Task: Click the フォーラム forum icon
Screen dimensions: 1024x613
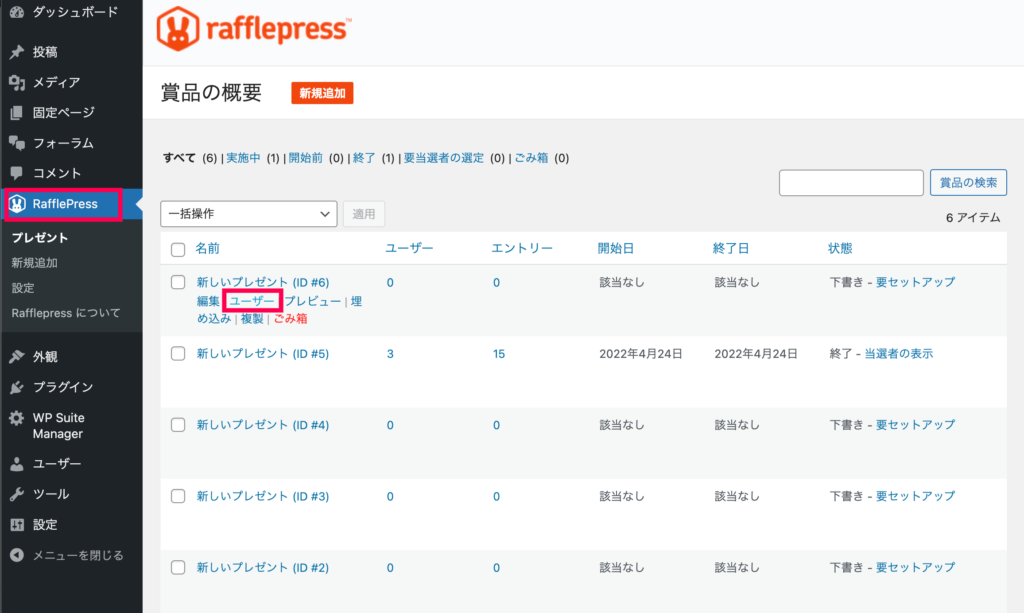Action: pyautogui.click(x=17, y=143)
